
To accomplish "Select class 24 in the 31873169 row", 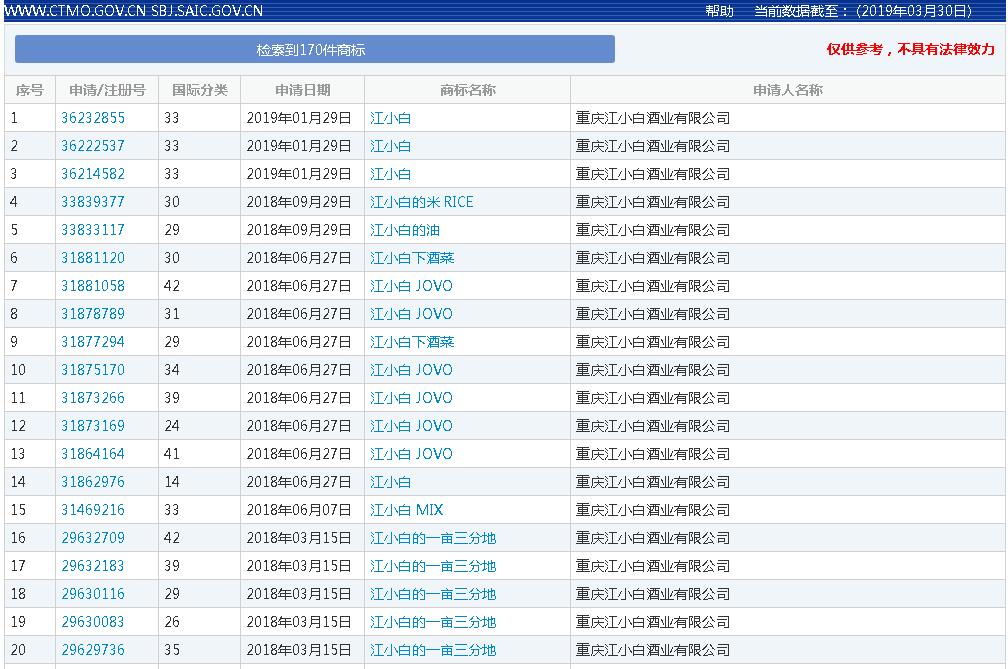I will tap(172, 426).
